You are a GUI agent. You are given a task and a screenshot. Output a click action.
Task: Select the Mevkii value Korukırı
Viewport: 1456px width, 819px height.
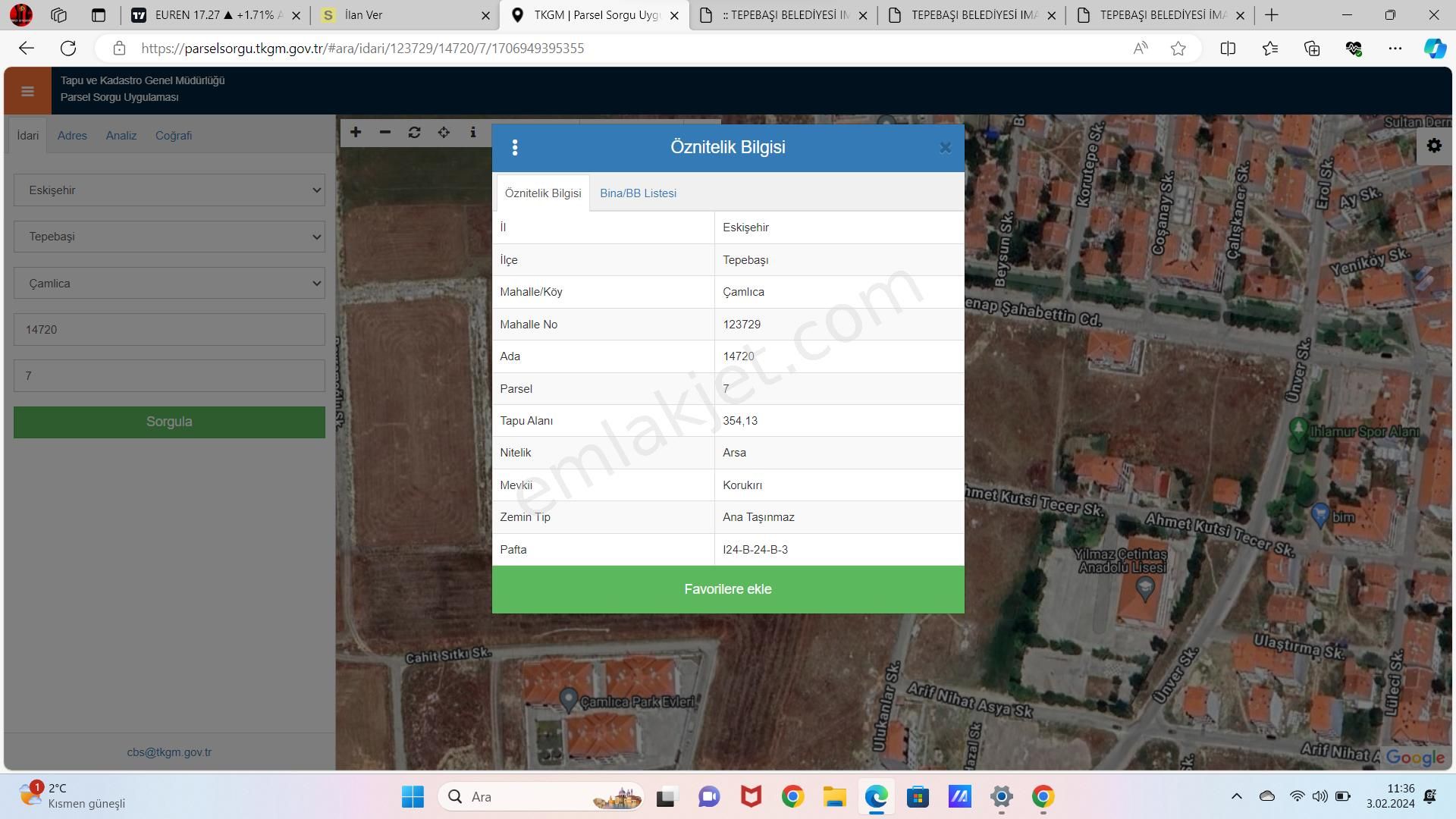[742, 485]
